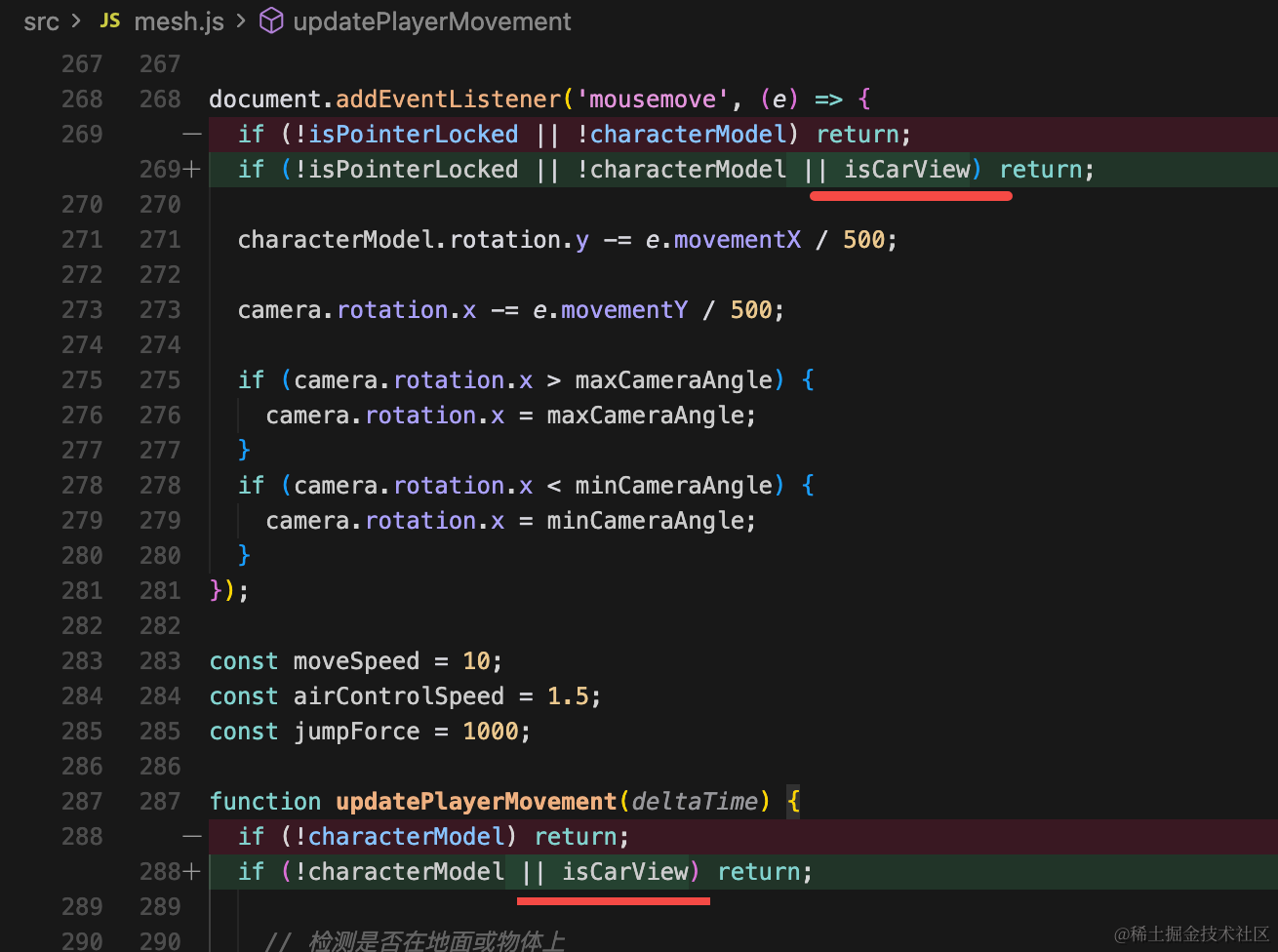Viewport: 1278px width, 952px height.
Task: Click the value 1.5 of airControlSpeed
Action: tap(569, 695)
